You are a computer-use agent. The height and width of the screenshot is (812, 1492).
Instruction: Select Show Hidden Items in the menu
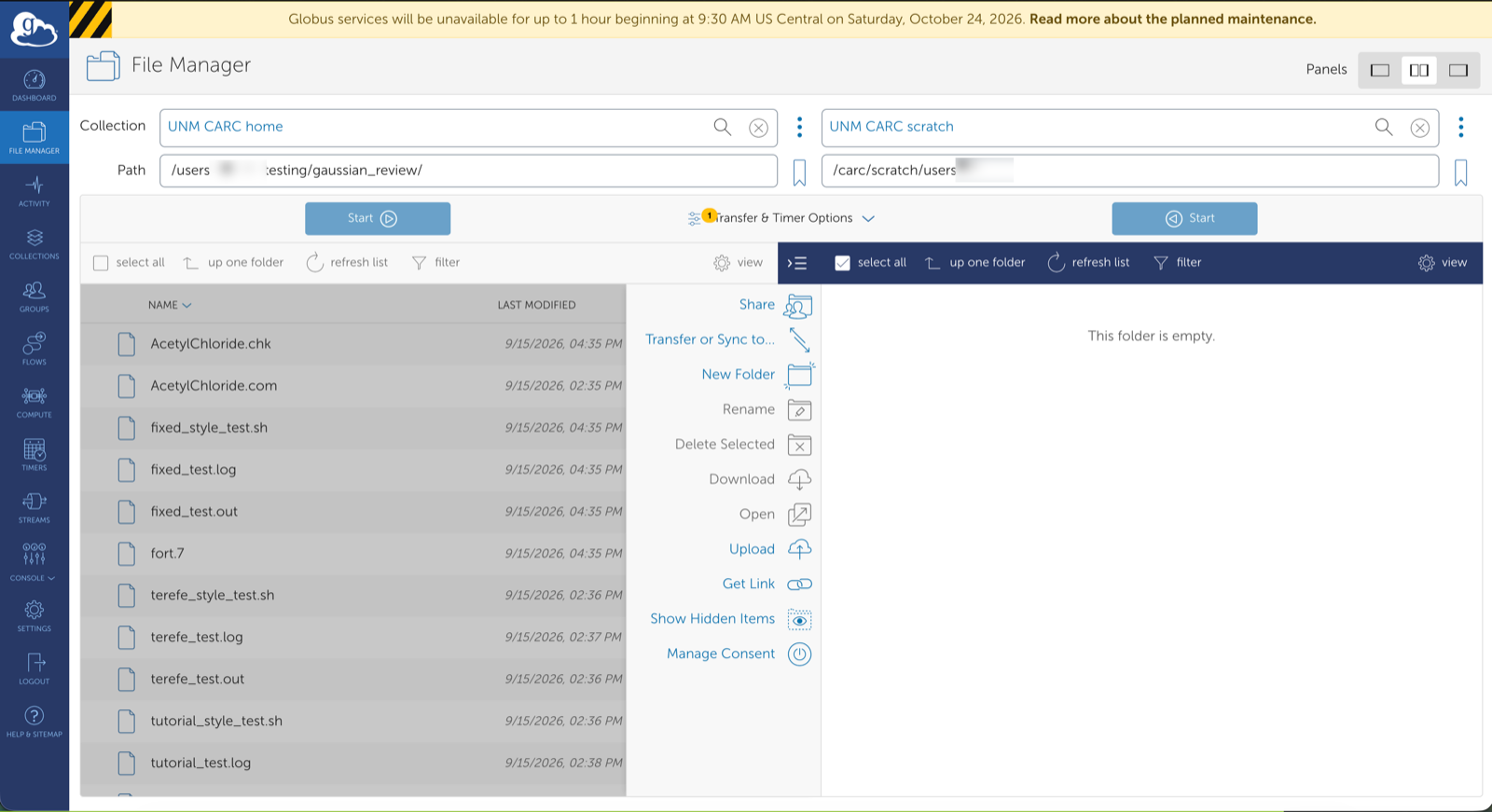click(712, 619)
